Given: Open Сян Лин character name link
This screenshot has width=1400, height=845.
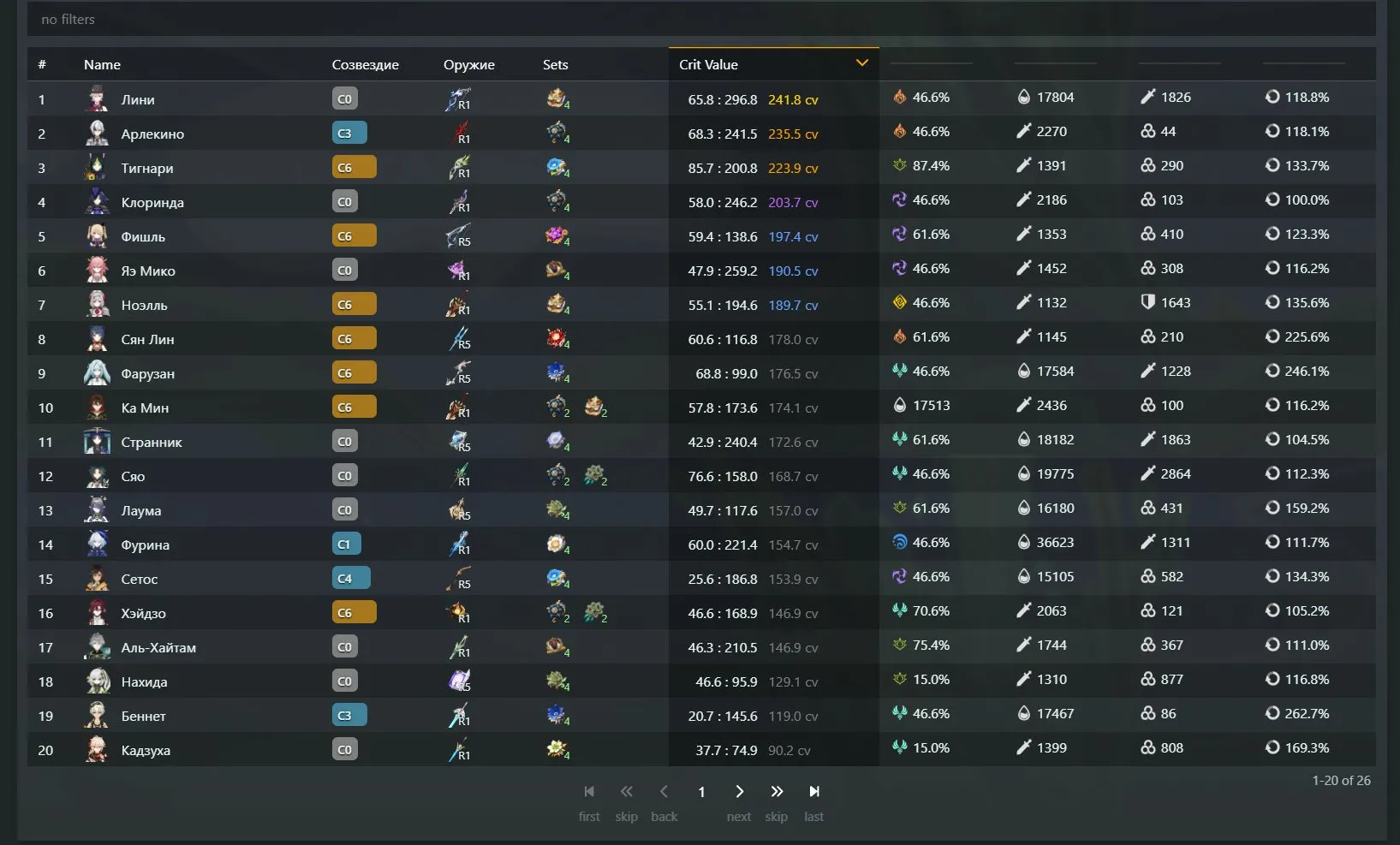Looking at the screenshot, I should 147,339.
